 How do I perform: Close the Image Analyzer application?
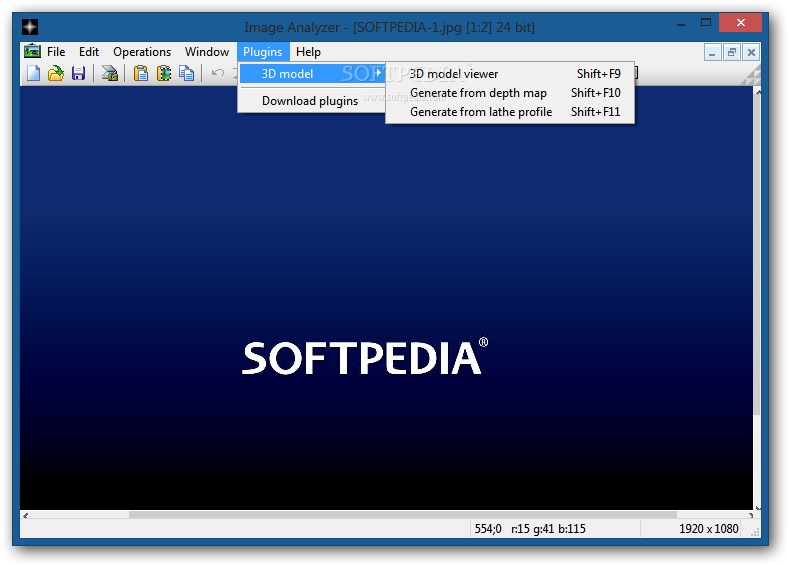[740, 23]
